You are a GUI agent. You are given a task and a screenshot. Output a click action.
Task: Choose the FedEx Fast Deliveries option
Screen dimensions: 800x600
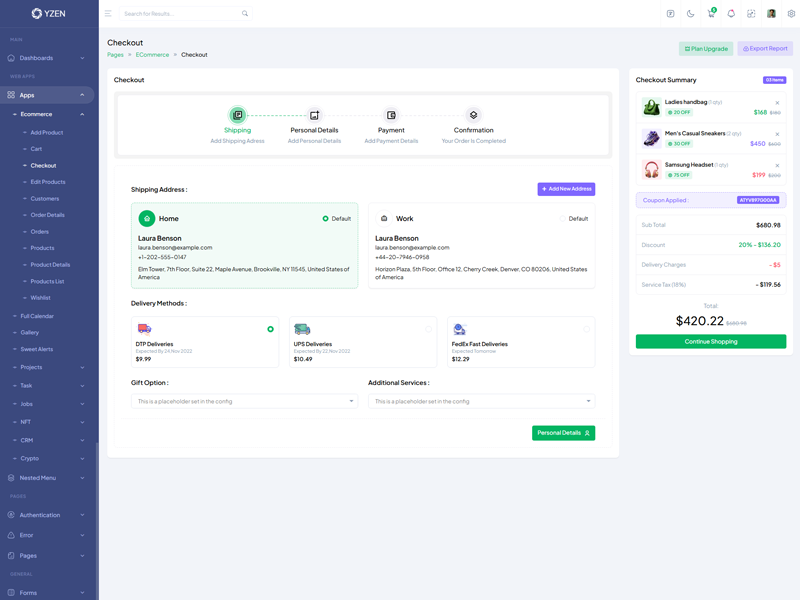click(x=586, y=329)
